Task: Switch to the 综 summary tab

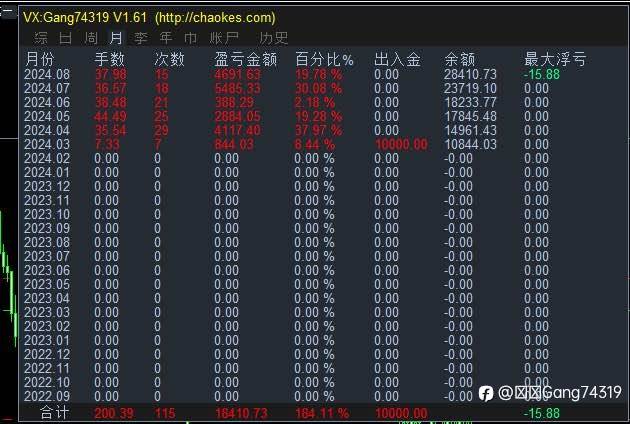Action: click(x=41, y=38)
